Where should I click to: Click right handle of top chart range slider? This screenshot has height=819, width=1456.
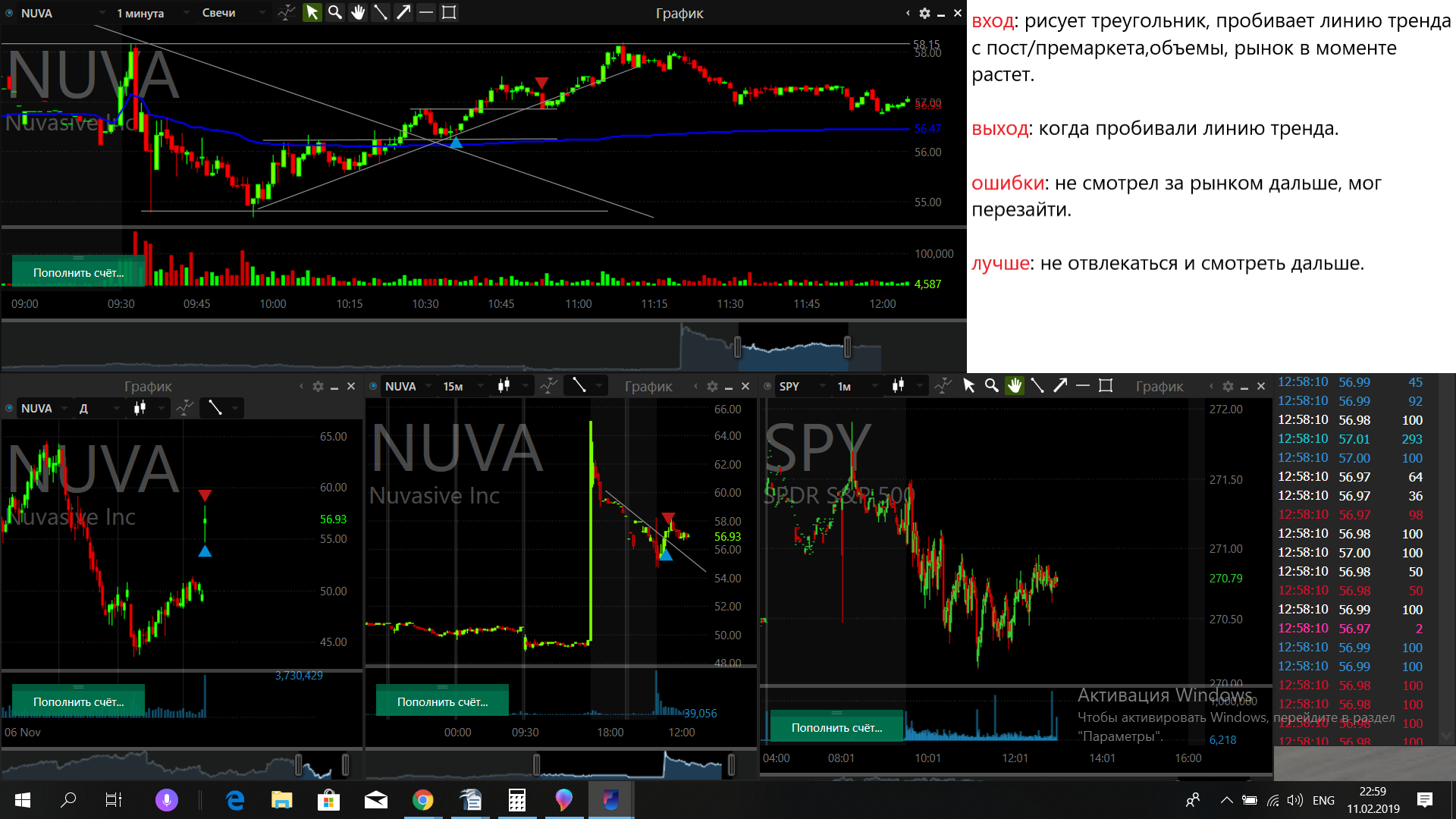(847, 347)
